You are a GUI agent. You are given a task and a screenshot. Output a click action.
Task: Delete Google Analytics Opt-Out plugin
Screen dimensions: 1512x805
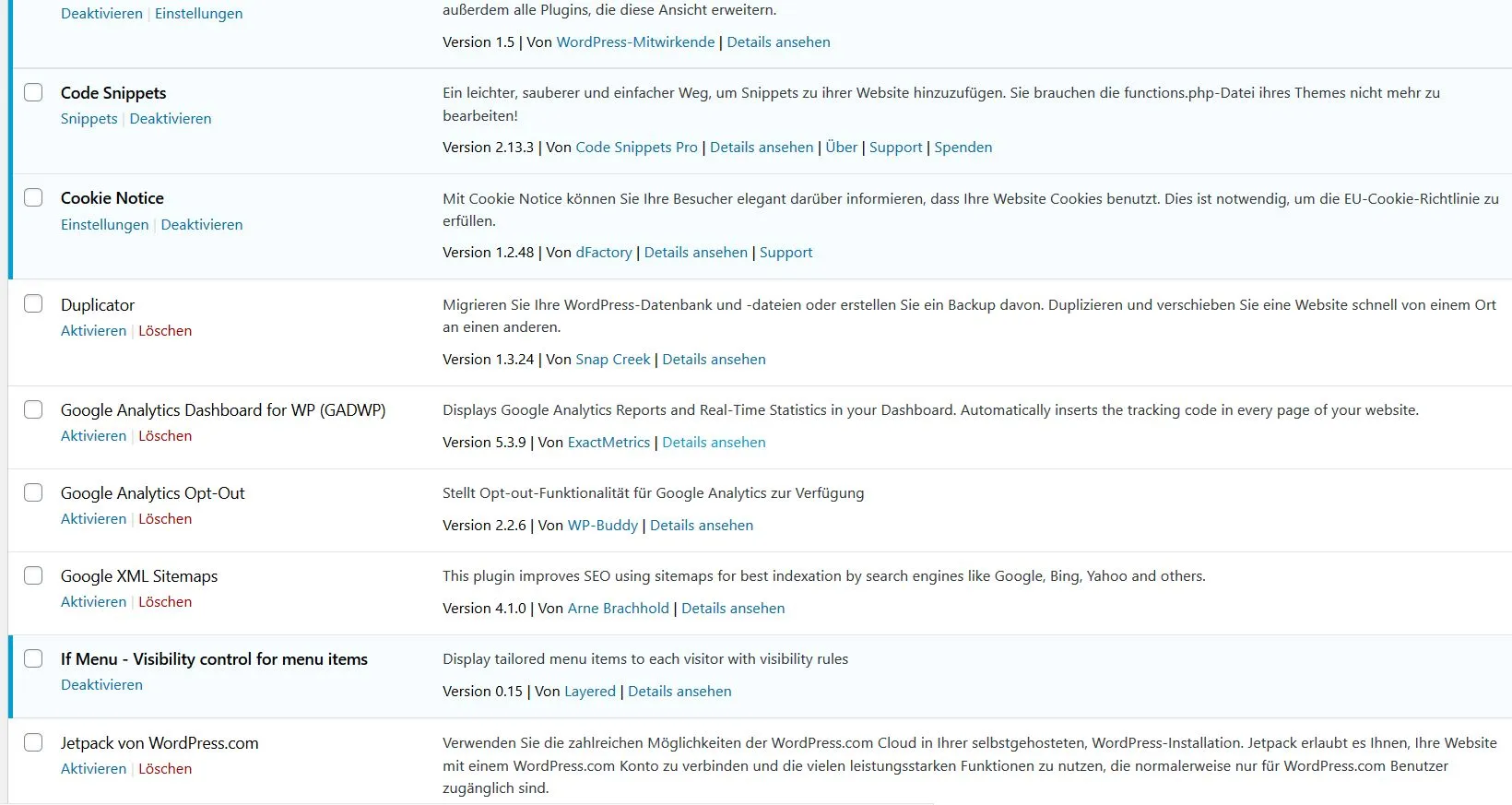click(x=165, y=519)
